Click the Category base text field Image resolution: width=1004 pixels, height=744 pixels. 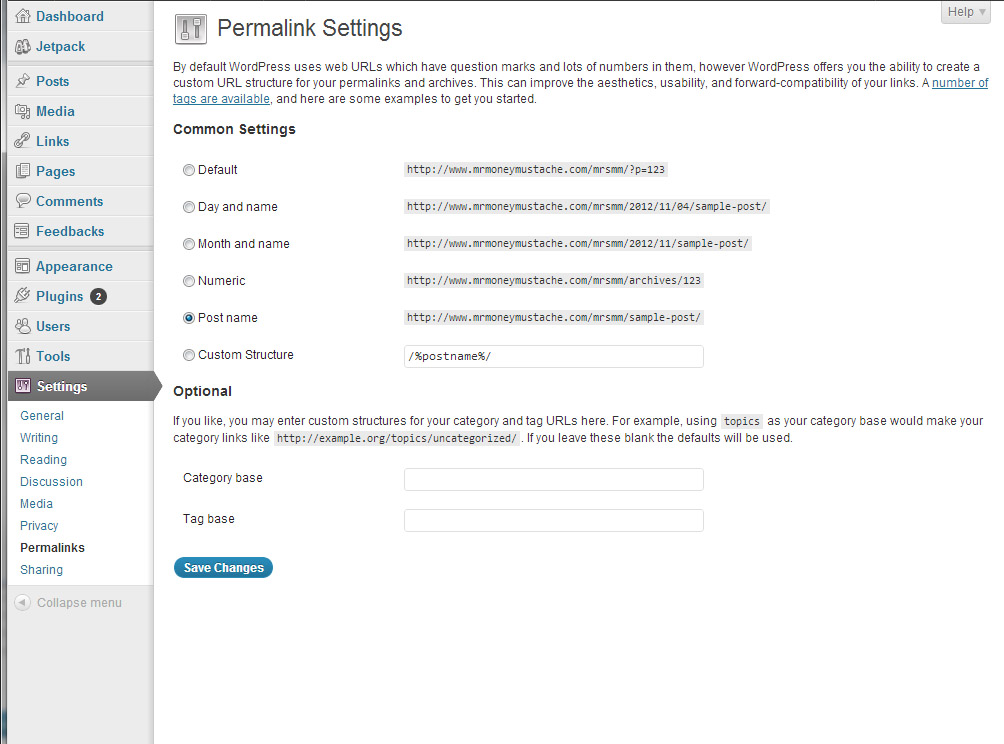point(553,479)
